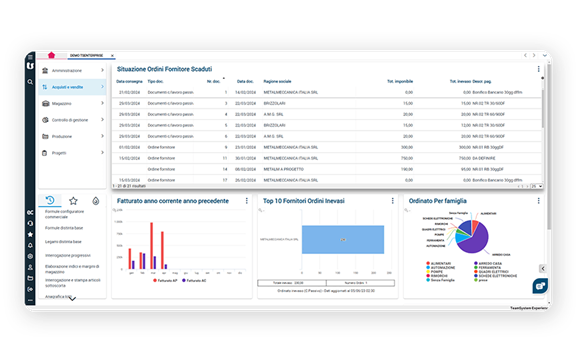Switch to the favorites star tab

pos(73,201)
